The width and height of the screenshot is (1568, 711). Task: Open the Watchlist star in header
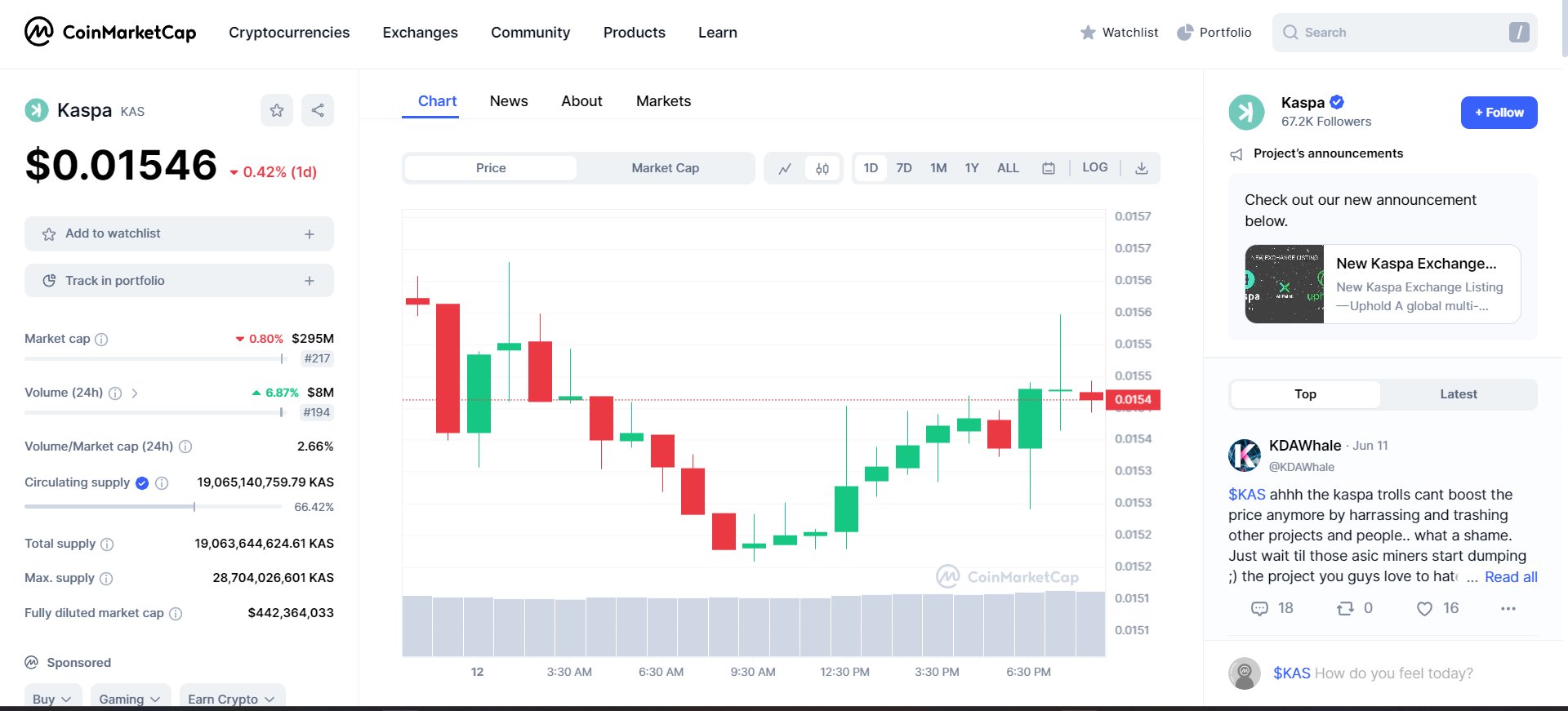point(1088,33)
